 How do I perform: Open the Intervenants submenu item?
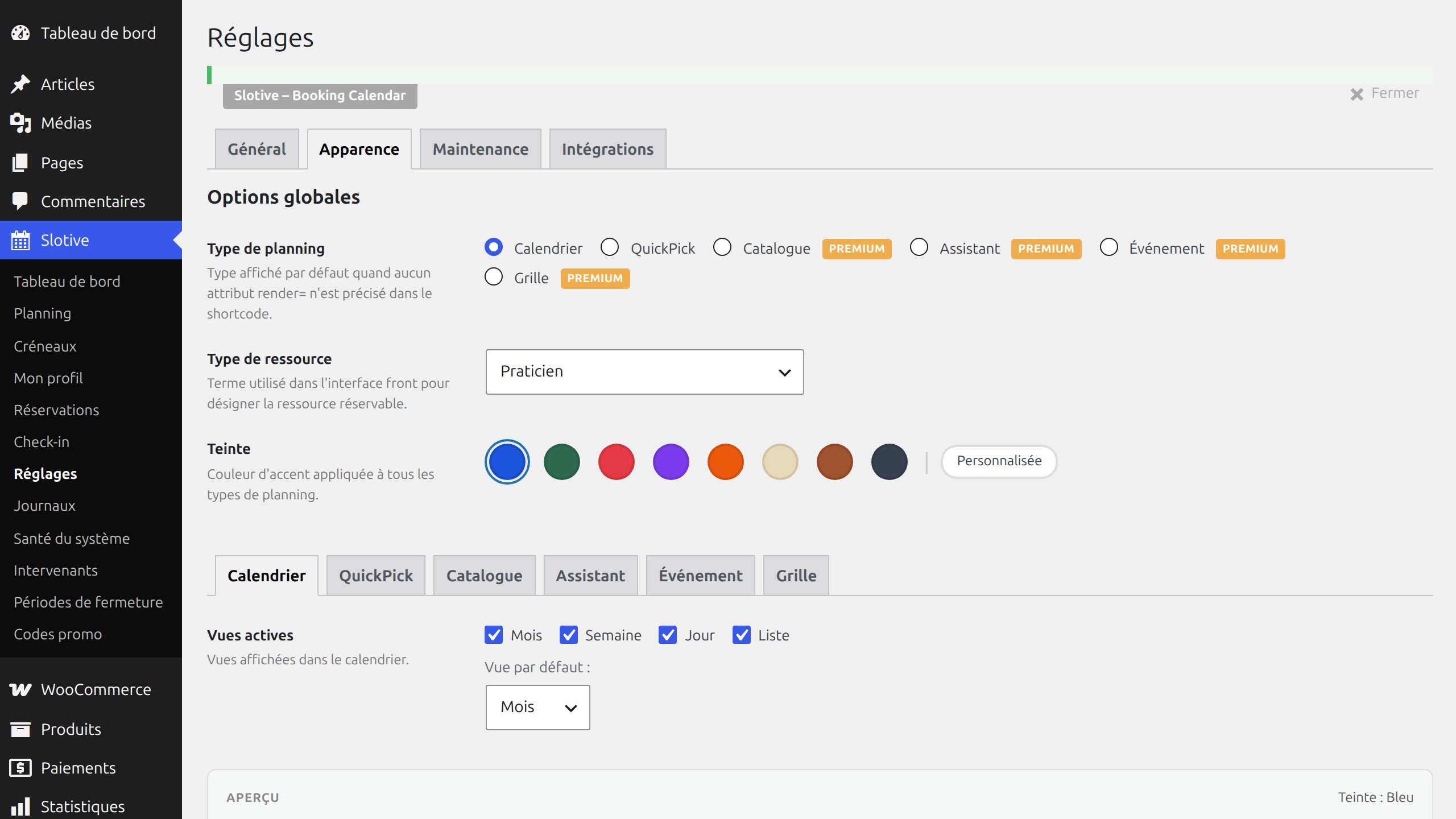click(x=56, y=570)
